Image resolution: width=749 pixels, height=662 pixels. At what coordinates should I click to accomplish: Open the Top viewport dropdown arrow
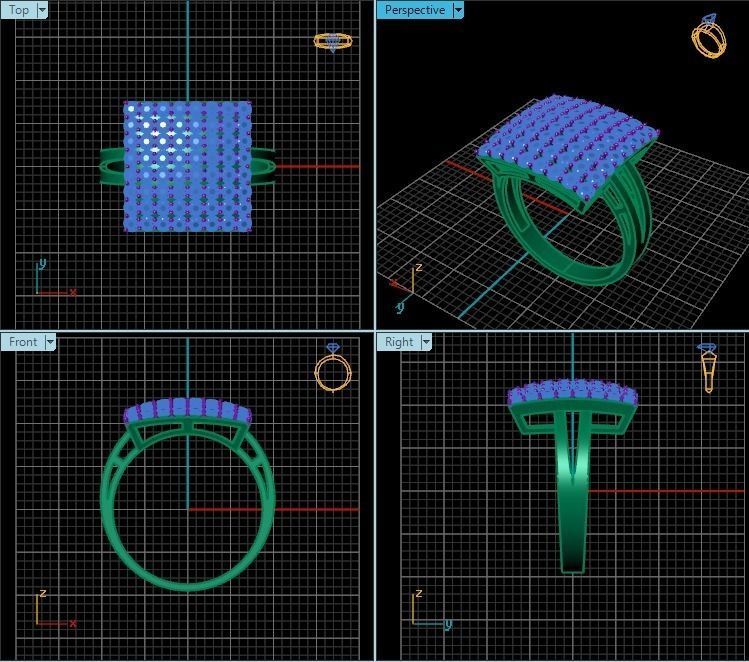(42, 10)
